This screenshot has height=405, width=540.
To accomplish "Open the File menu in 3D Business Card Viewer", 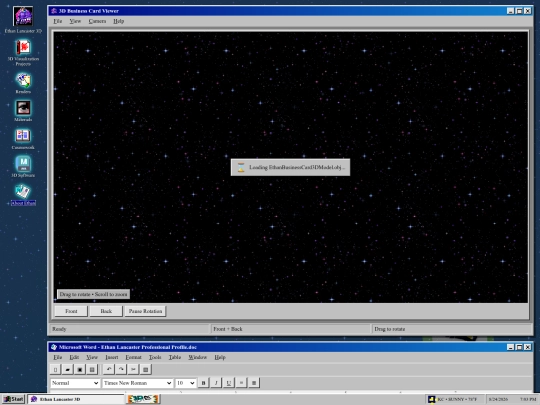I will [58, 21].
